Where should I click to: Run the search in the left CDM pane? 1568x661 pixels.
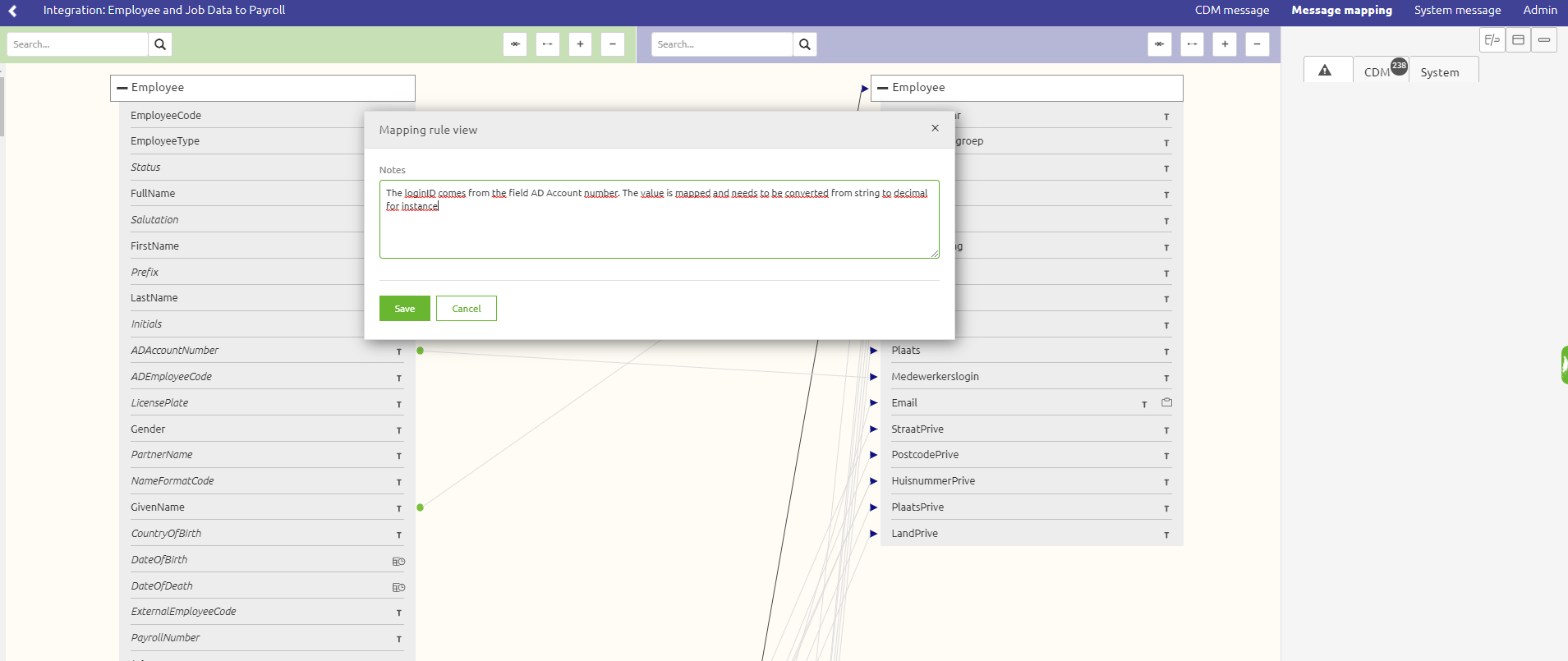click(x=160, y=44)
